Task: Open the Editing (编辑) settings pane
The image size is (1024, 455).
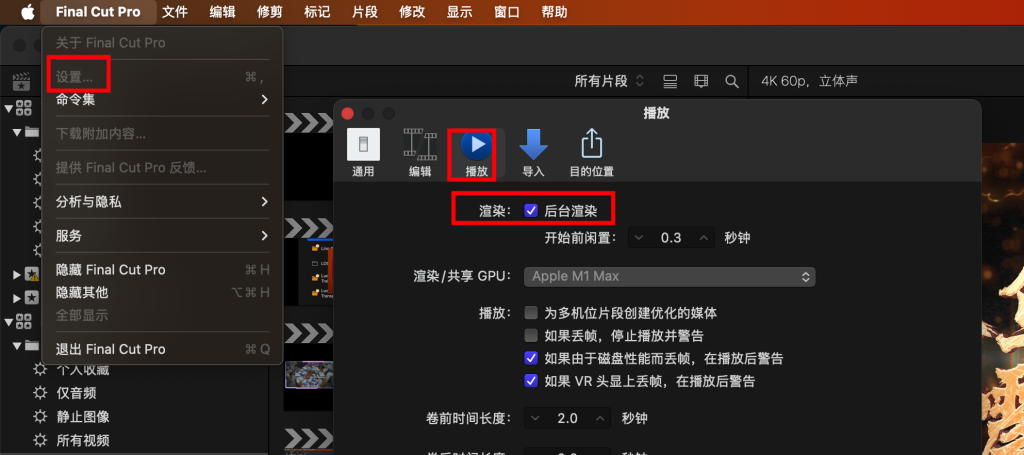Action: [x=420, y=154]
